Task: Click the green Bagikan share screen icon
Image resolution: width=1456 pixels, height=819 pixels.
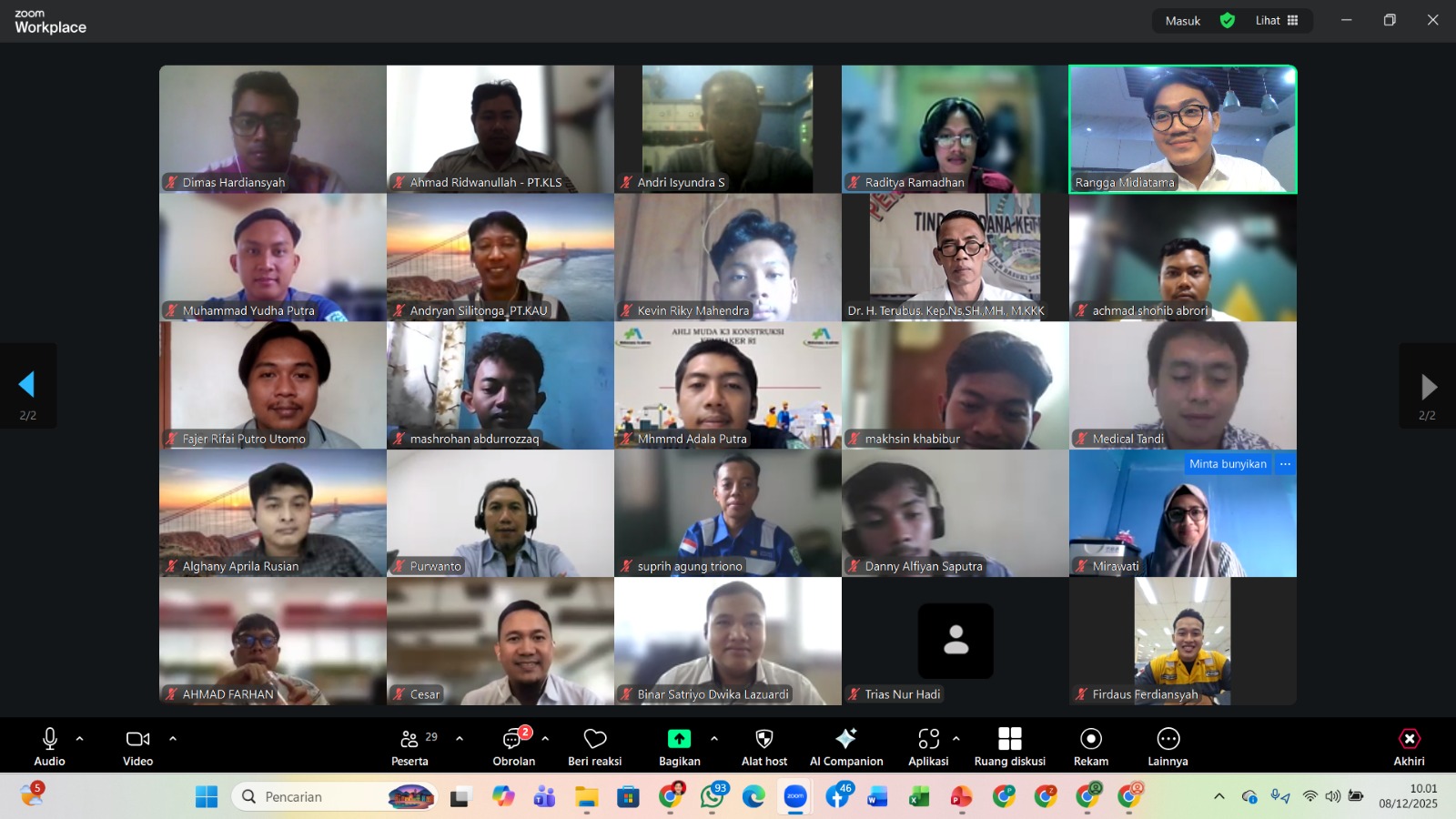Action: [x=679, y=739]
